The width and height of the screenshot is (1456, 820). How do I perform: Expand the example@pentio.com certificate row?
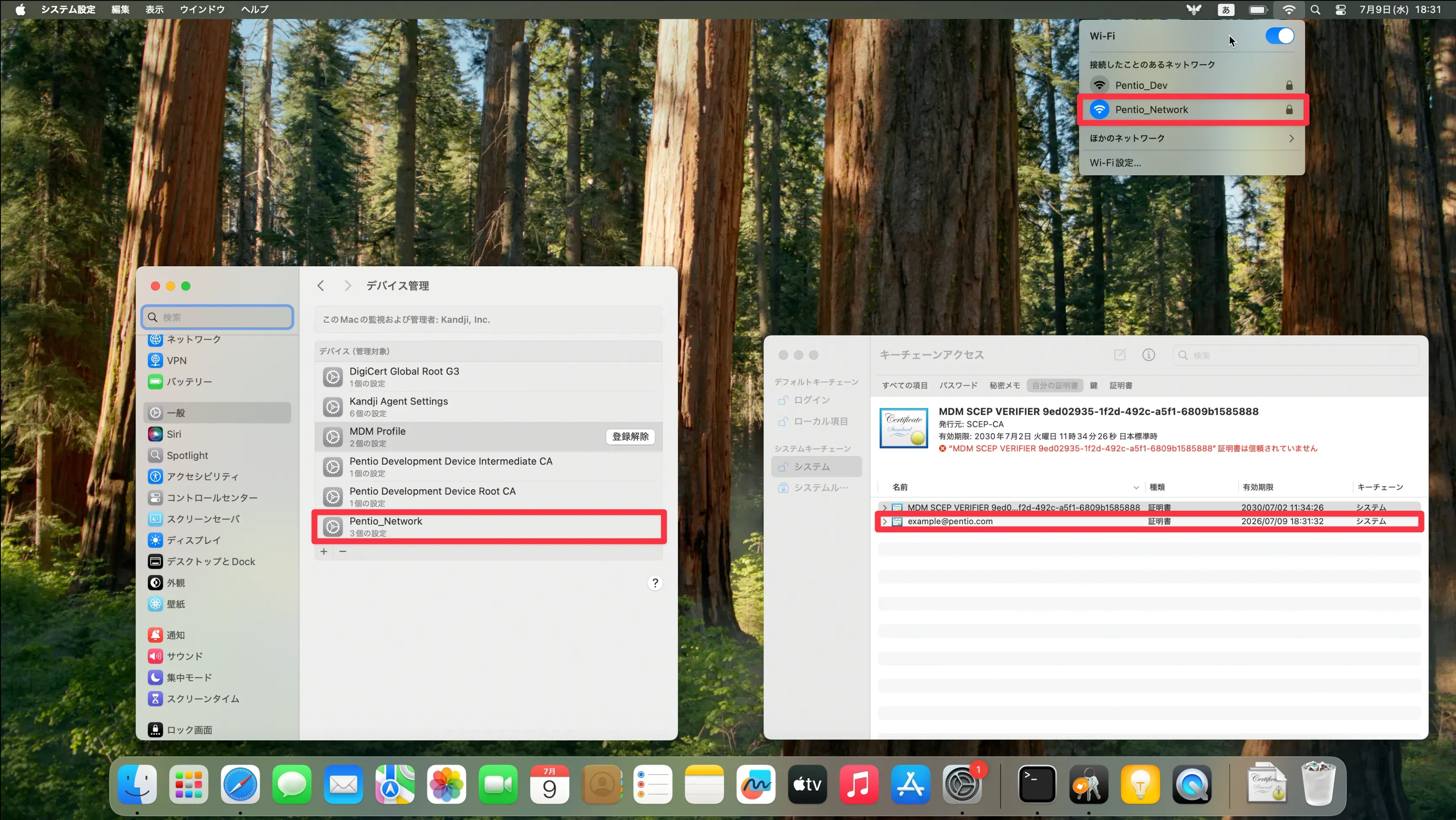pos(885,521)
